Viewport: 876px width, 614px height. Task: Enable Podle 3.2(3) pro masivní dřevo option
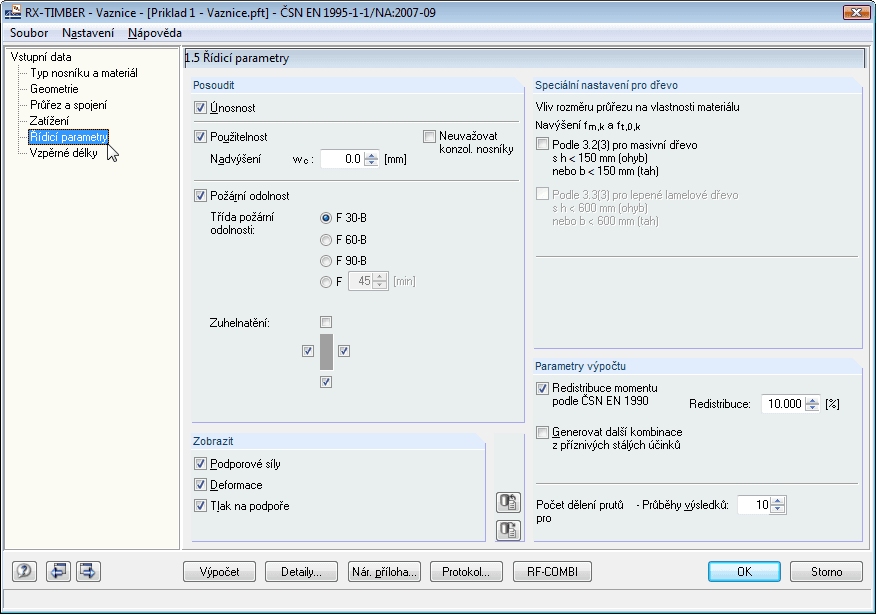[540, 143]
